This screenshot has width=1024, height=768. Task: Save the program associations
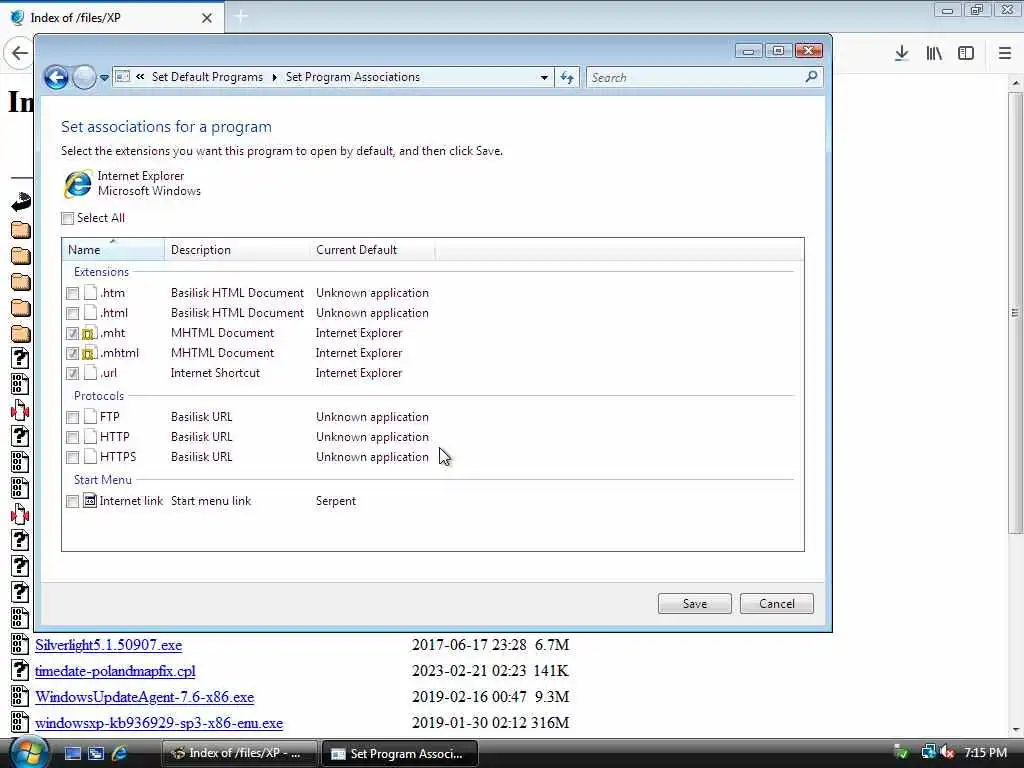pyautogui.click(x=694, y=603)
